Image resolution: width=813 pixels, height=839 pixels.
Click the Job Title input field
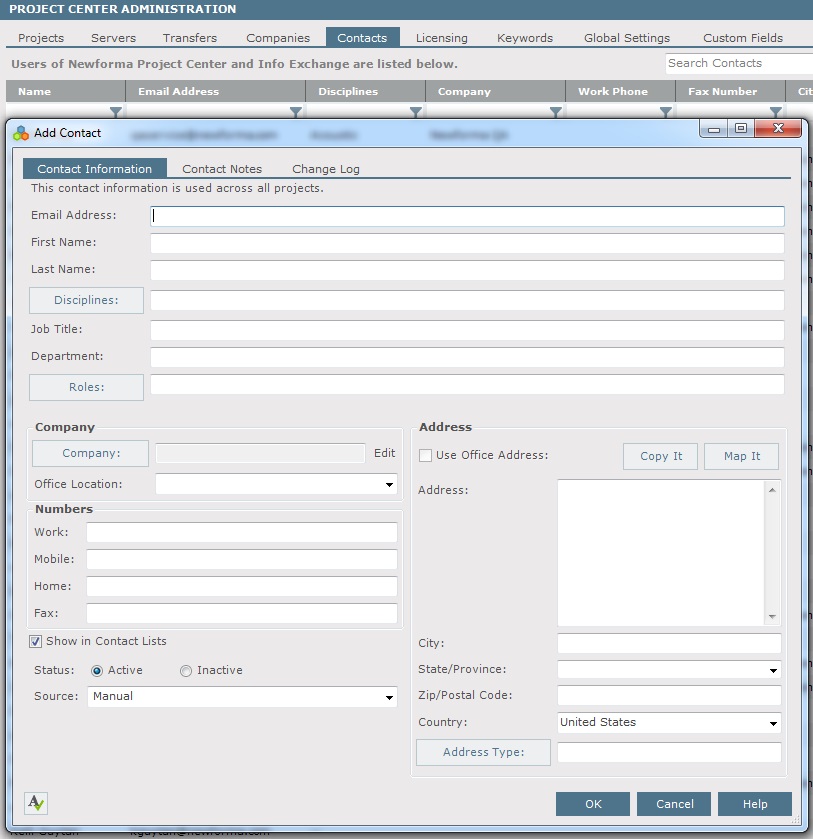coord(467,330)
